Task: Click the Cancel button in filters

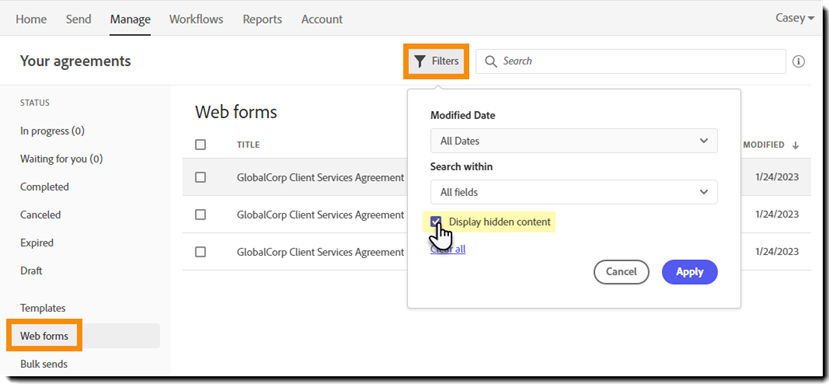Action: (x=621, y=272)
